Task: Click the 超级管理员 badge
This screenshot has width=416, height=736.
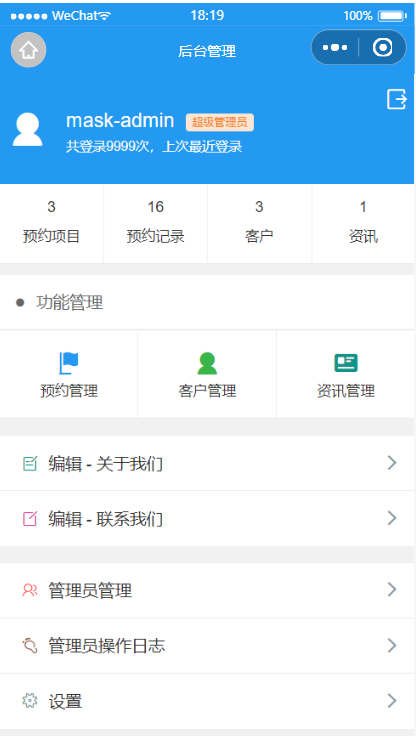Action: (220, 123)
